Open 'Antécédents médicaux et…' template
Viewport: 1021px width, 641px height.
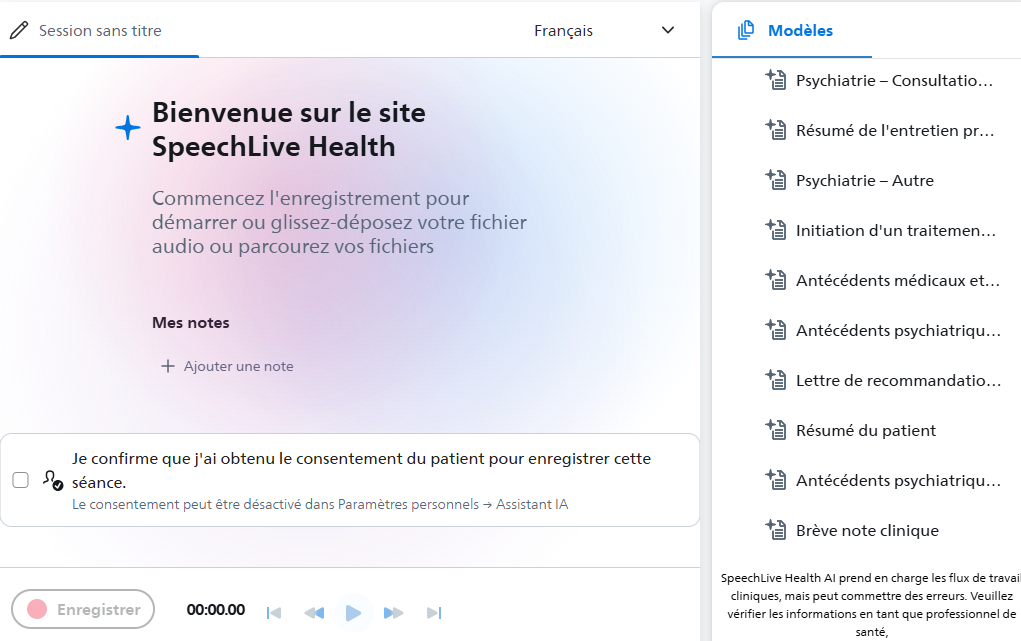coord(898,281)
